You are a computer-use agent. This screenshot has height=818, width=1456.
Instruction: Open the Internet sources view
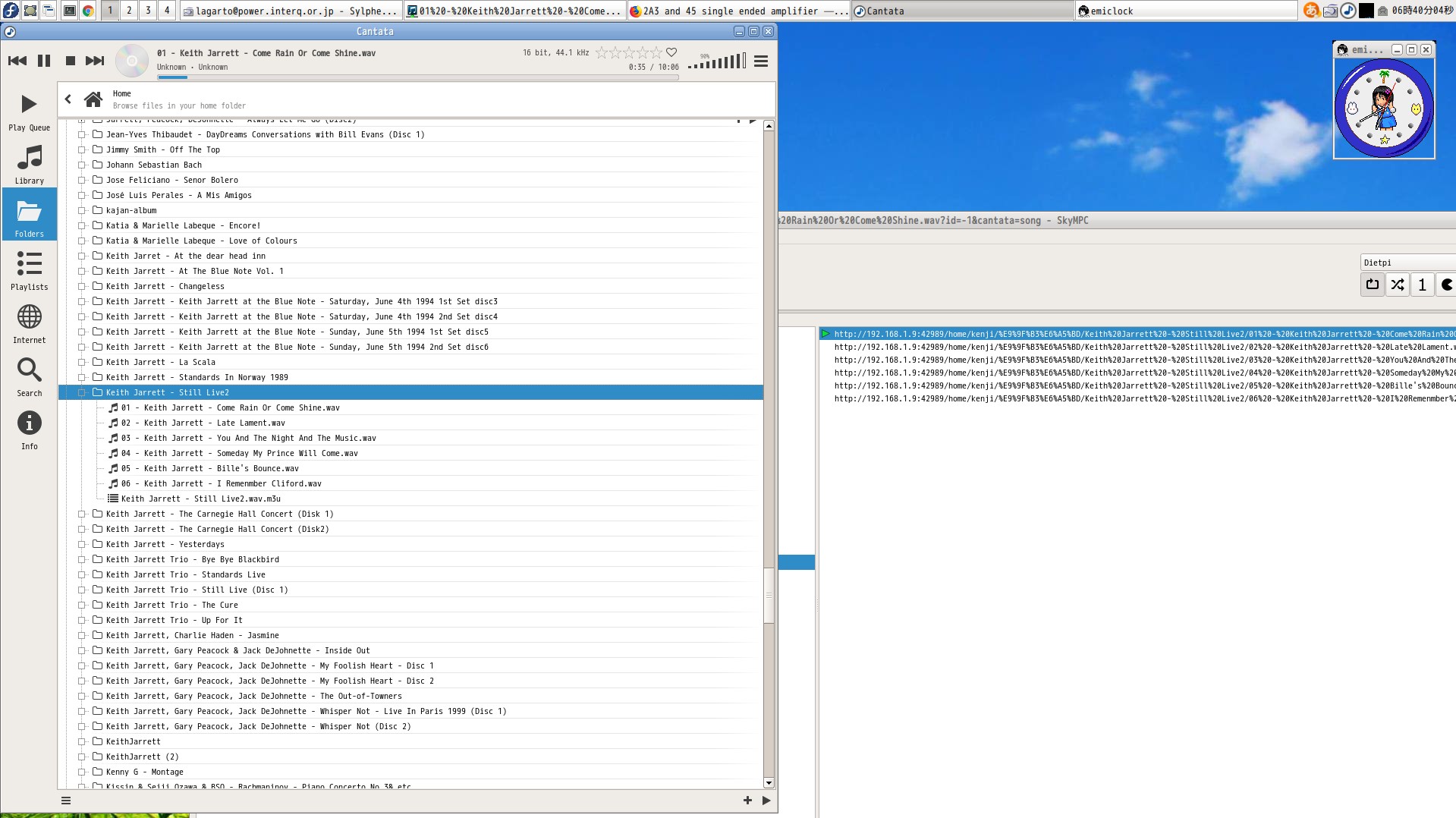click(29, 323)
